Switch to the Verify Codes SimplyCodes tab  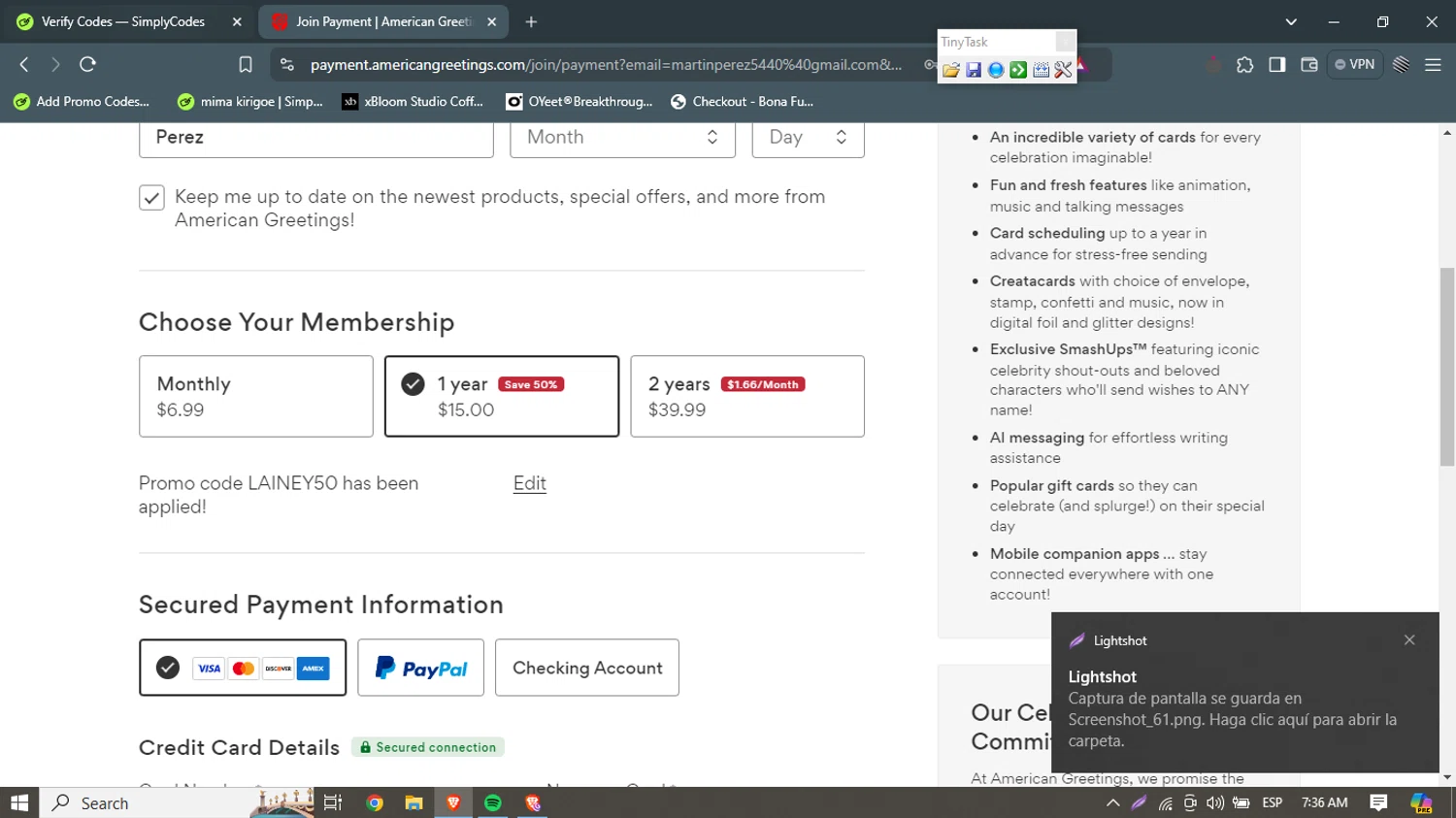coord(126,21)
